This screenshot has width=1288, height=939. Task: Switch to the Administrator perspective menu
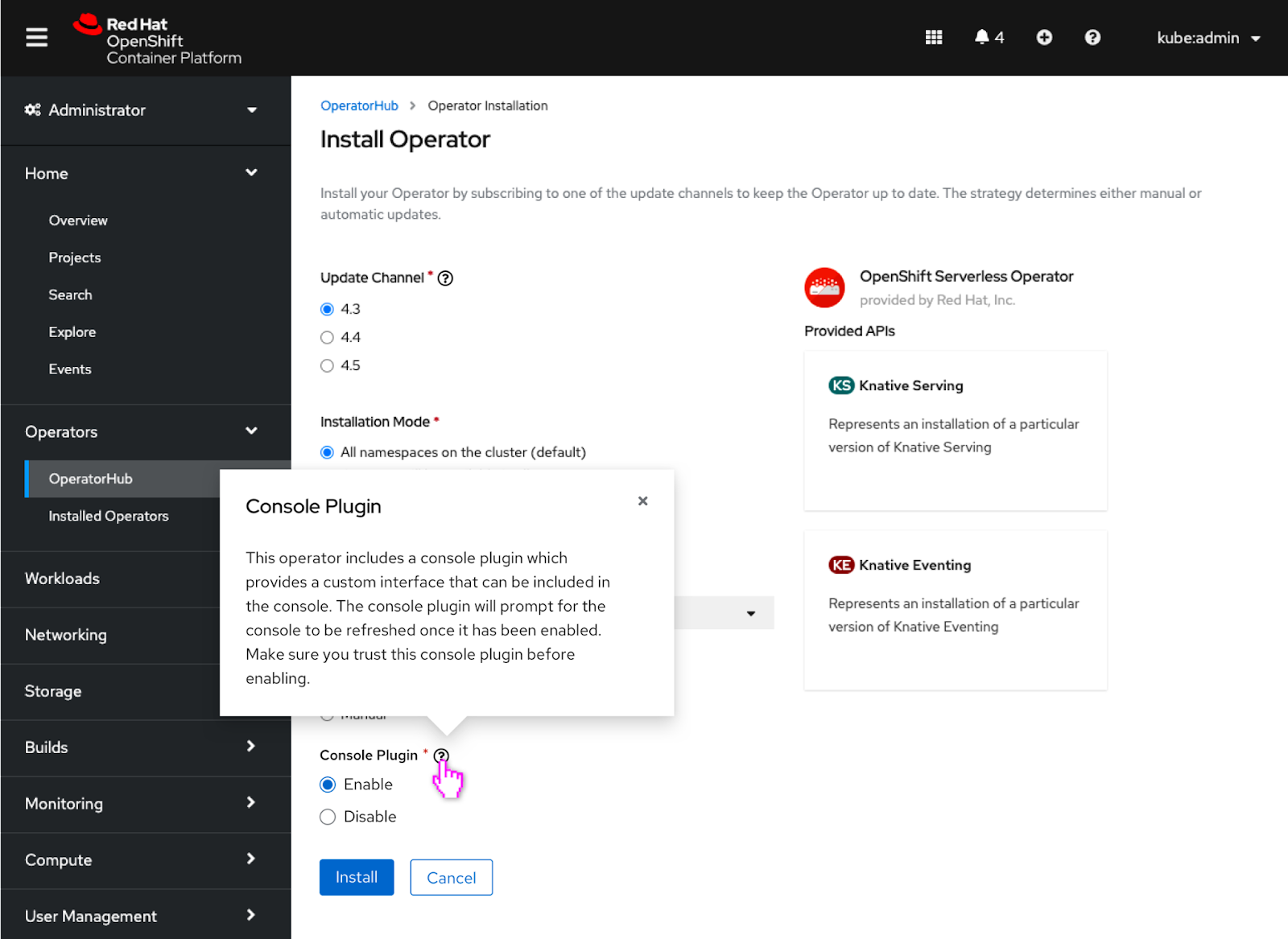point(97,110)
